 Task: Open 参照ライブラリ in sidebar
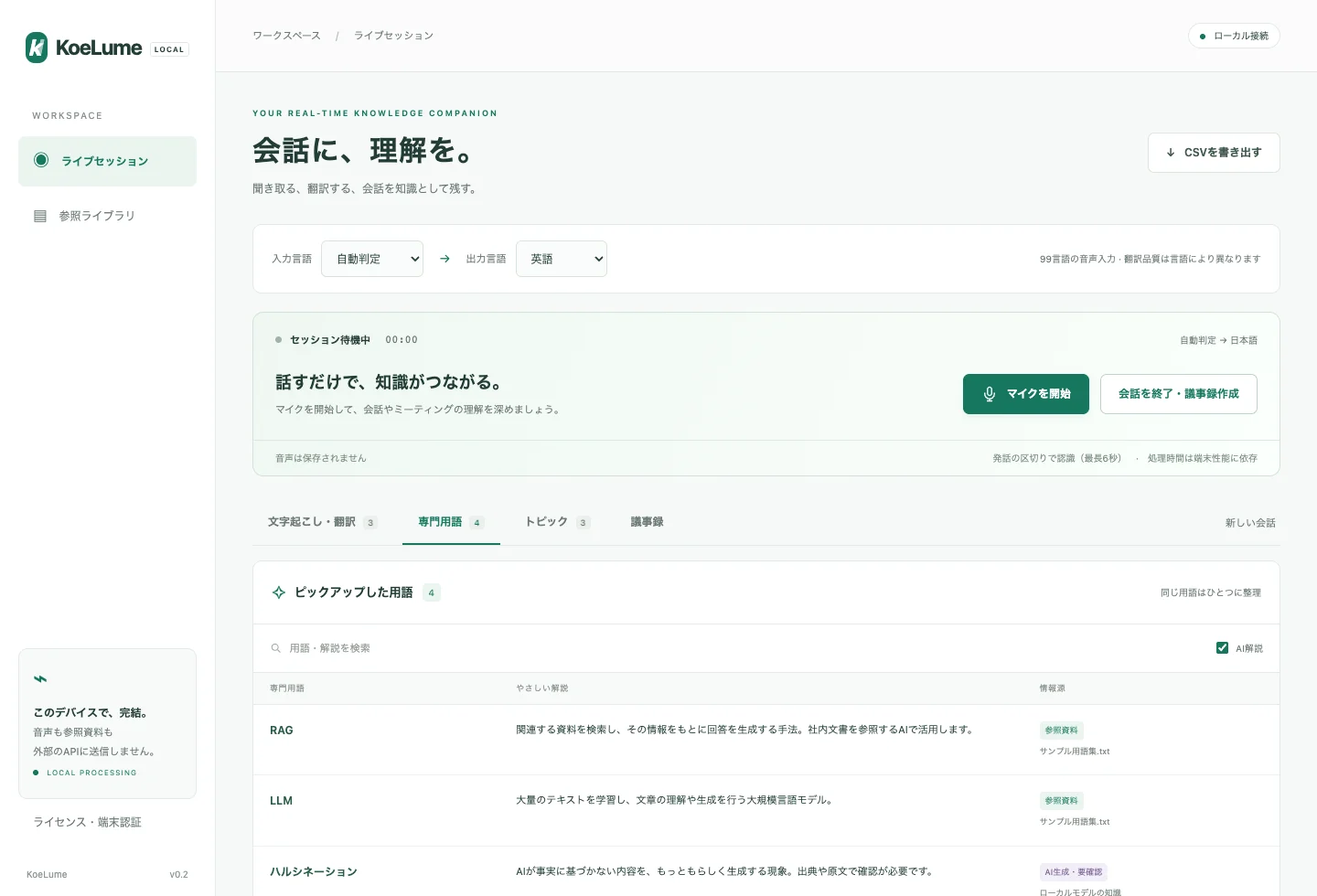(x=107, y=216)
